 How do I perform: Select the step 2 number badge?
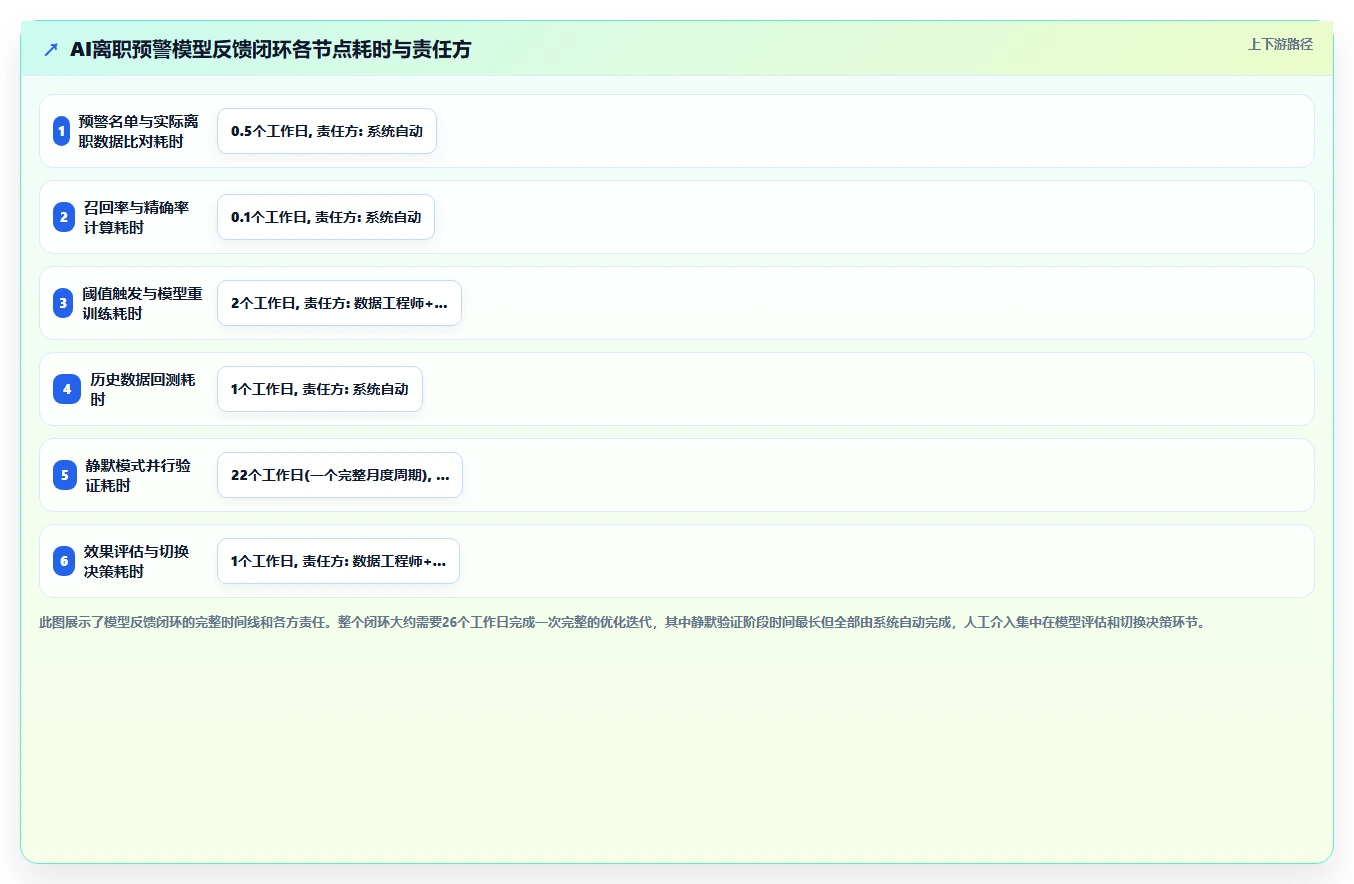click(64, 217)
